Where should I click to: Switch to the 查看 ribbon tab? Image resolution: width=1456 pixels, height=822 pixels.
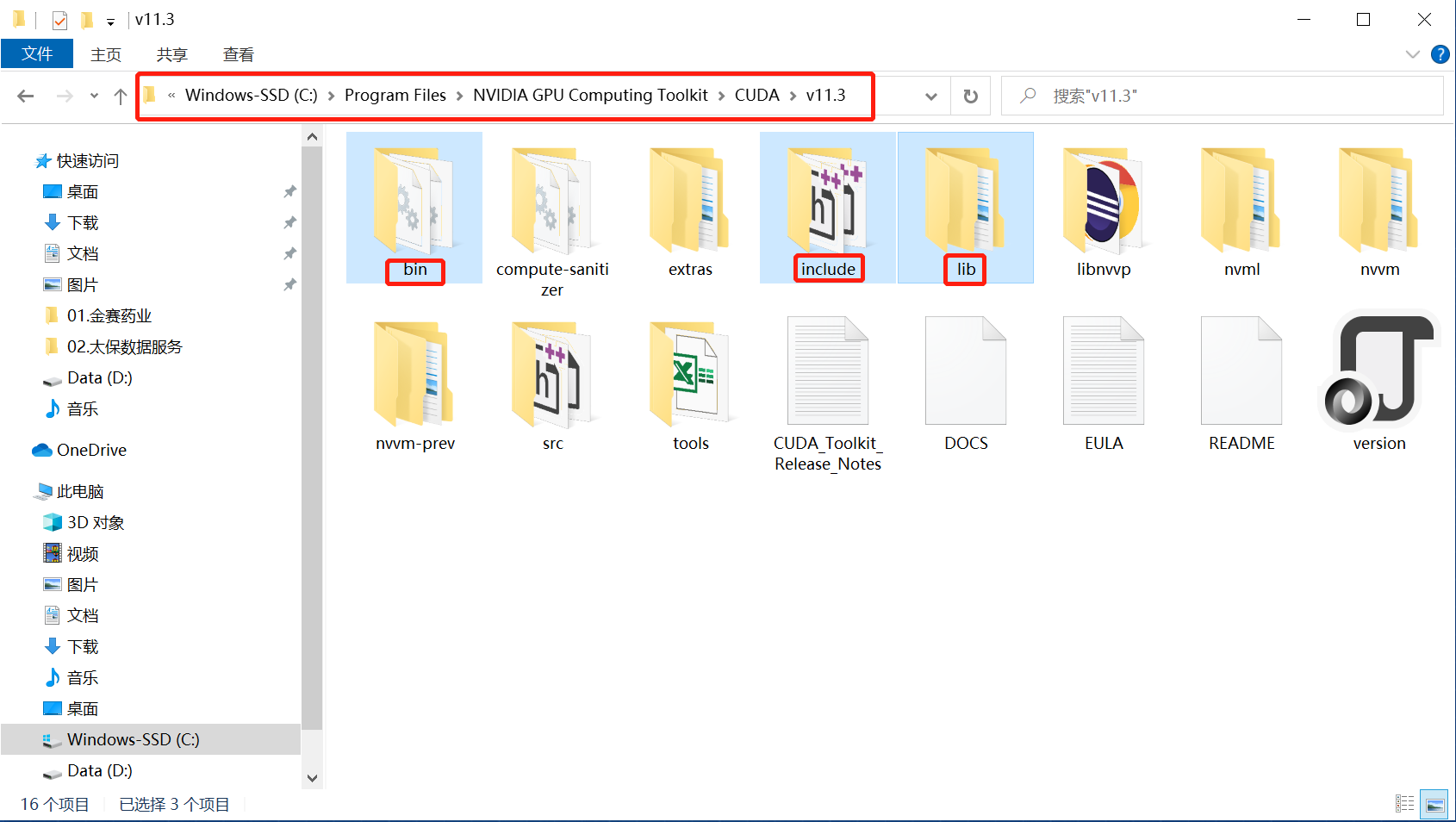tap(239, 54)
